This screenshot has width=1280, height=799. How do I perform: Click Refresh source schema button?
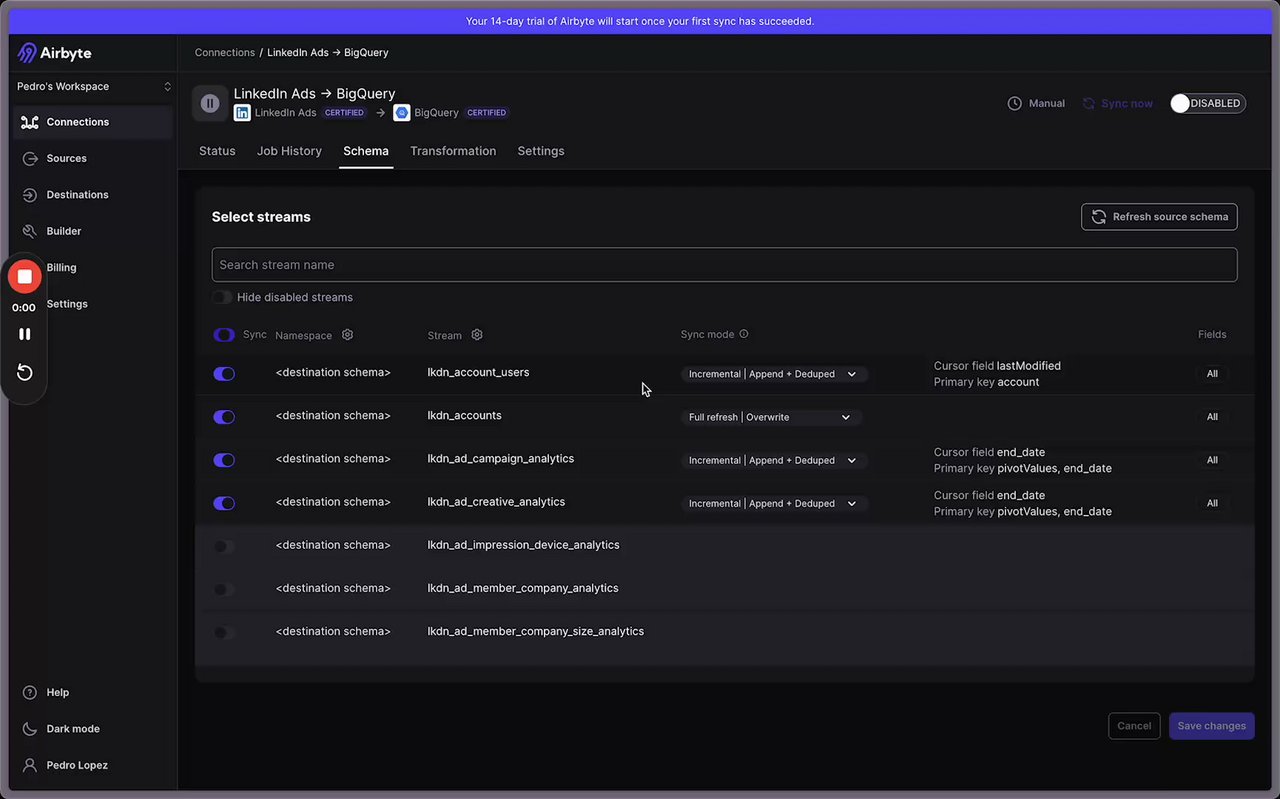1159,217
